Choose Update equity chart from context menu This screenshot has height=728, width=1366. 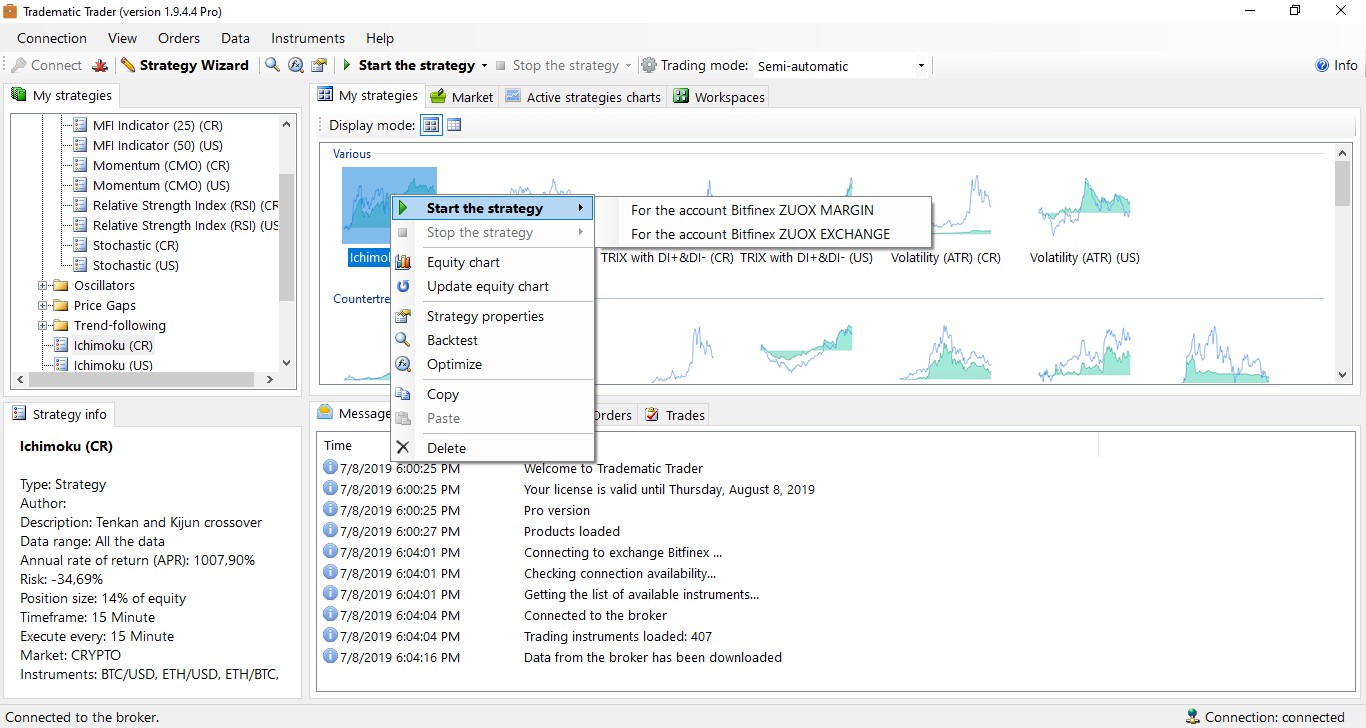tap(488, 286)
